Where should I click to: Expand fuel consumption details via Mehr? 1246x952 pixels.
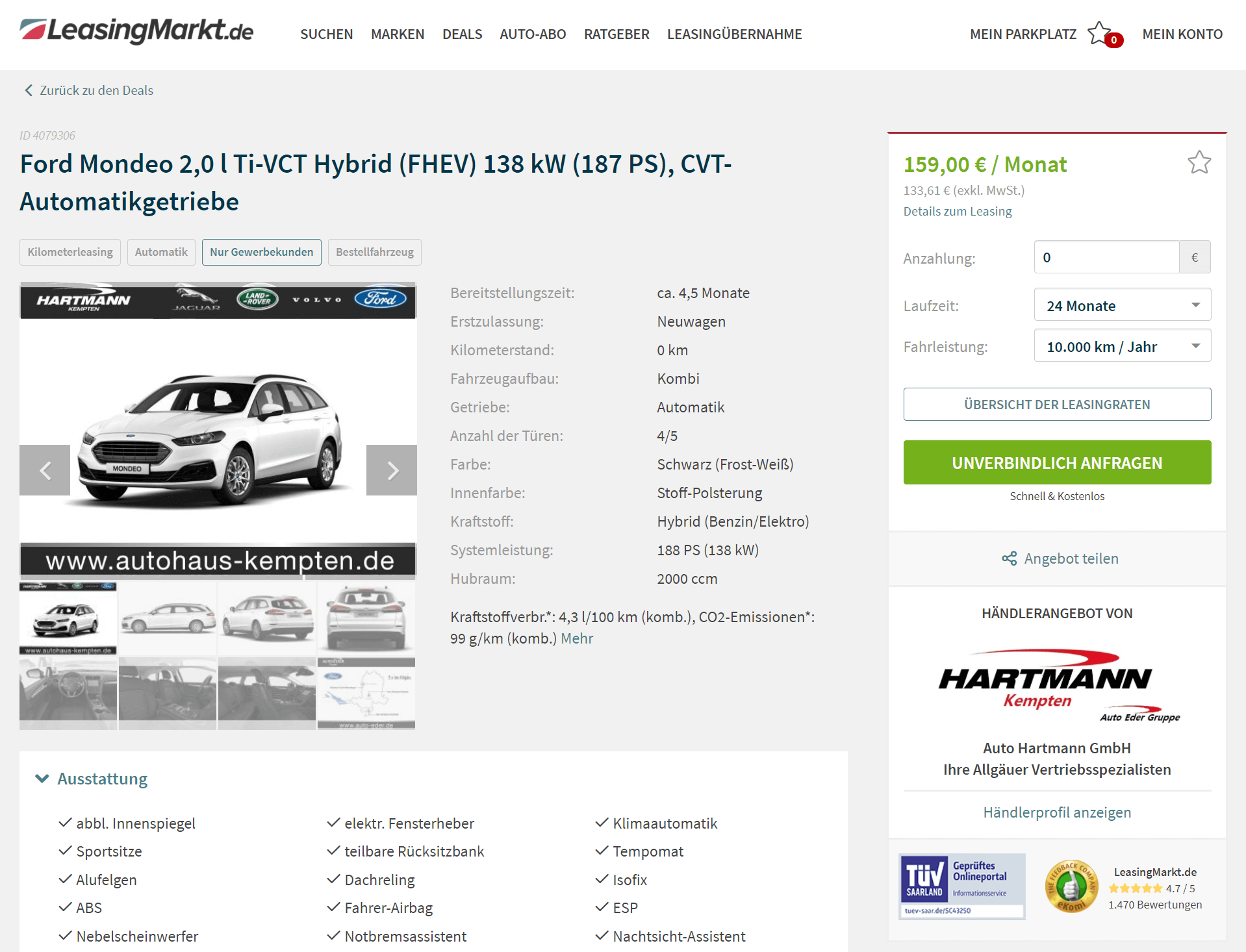tap(577, 638)
